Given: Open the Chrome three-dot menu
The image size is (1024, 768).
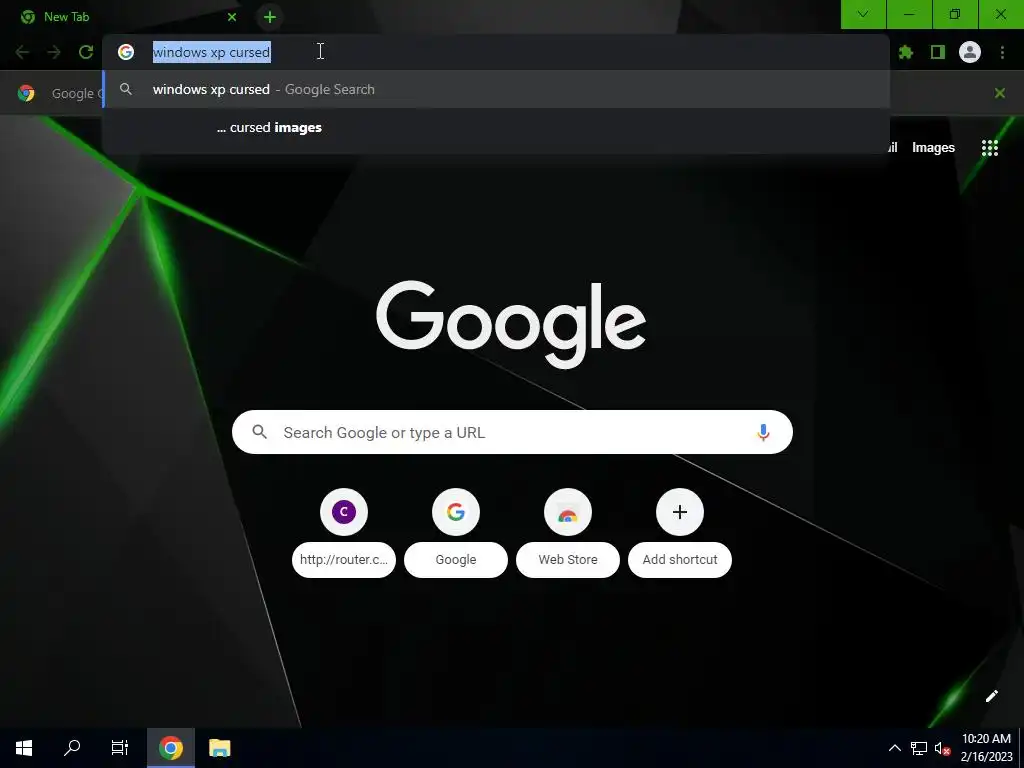Looking at the screenshot, I should tap(1002, 52).
